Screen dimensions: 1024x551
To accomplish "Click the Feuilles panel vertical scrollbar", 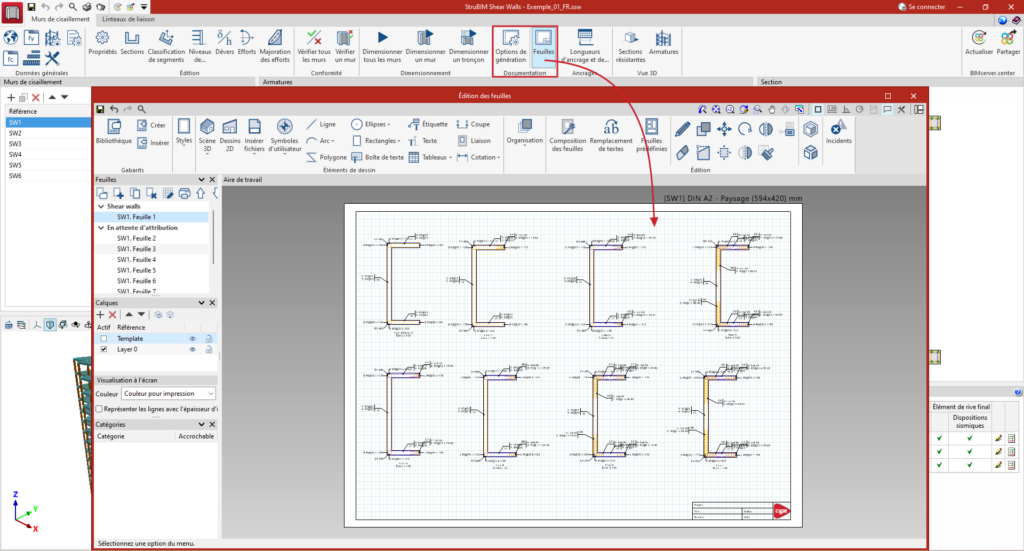I will [x=213, y=238].
